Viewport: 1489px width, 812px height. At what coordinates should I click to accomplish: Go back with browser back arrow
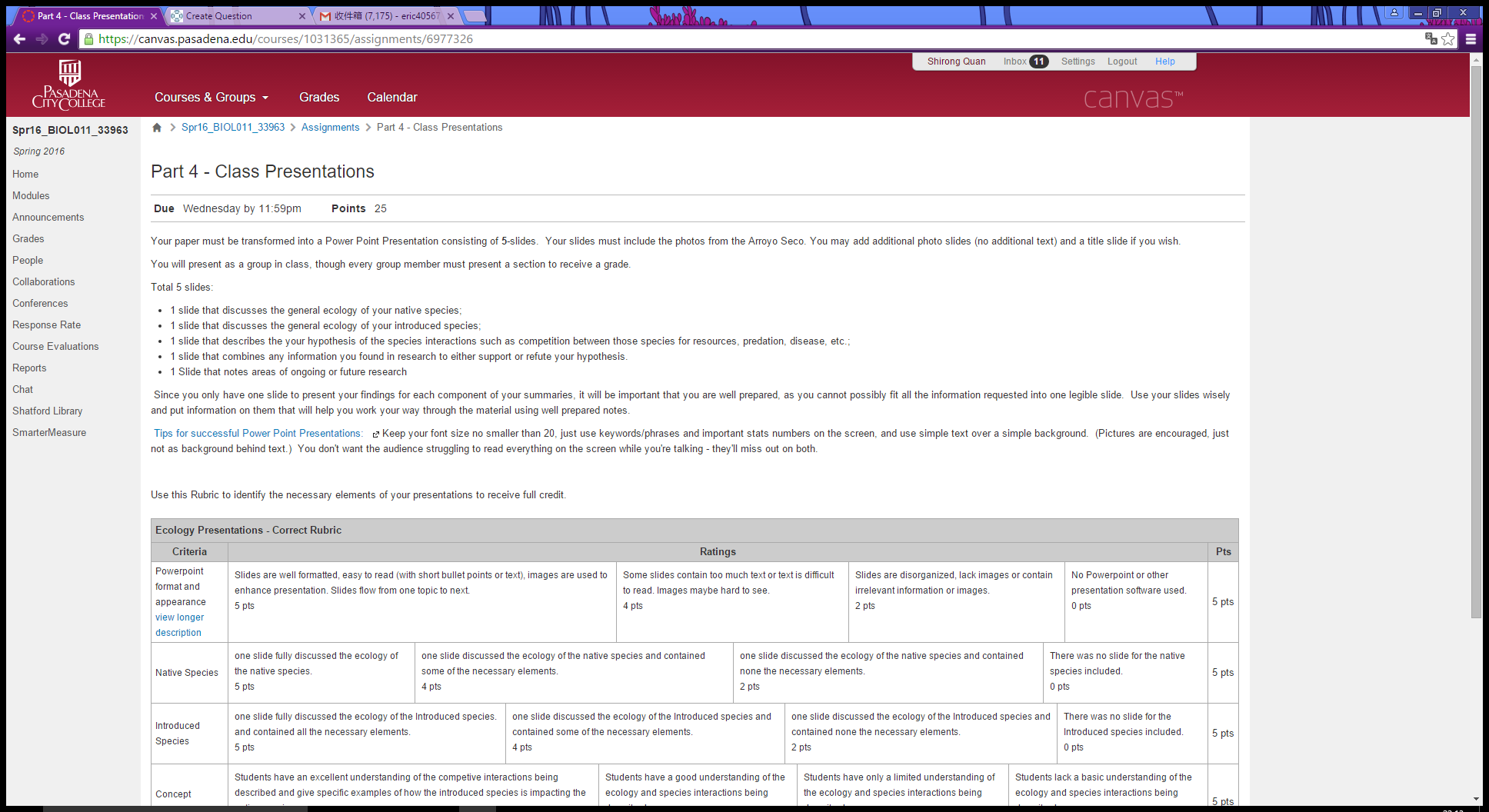(x=20, y=38)
